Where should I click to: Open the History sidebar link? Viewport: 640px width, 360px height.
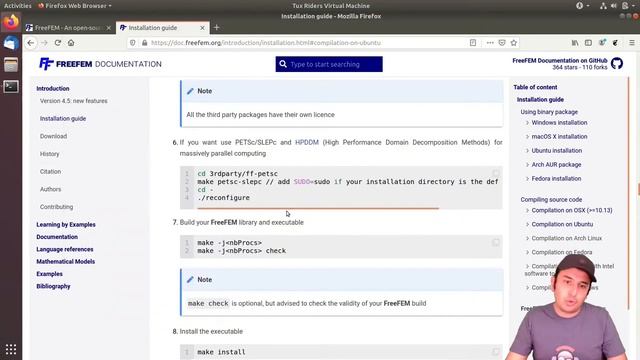coord(49,154)
